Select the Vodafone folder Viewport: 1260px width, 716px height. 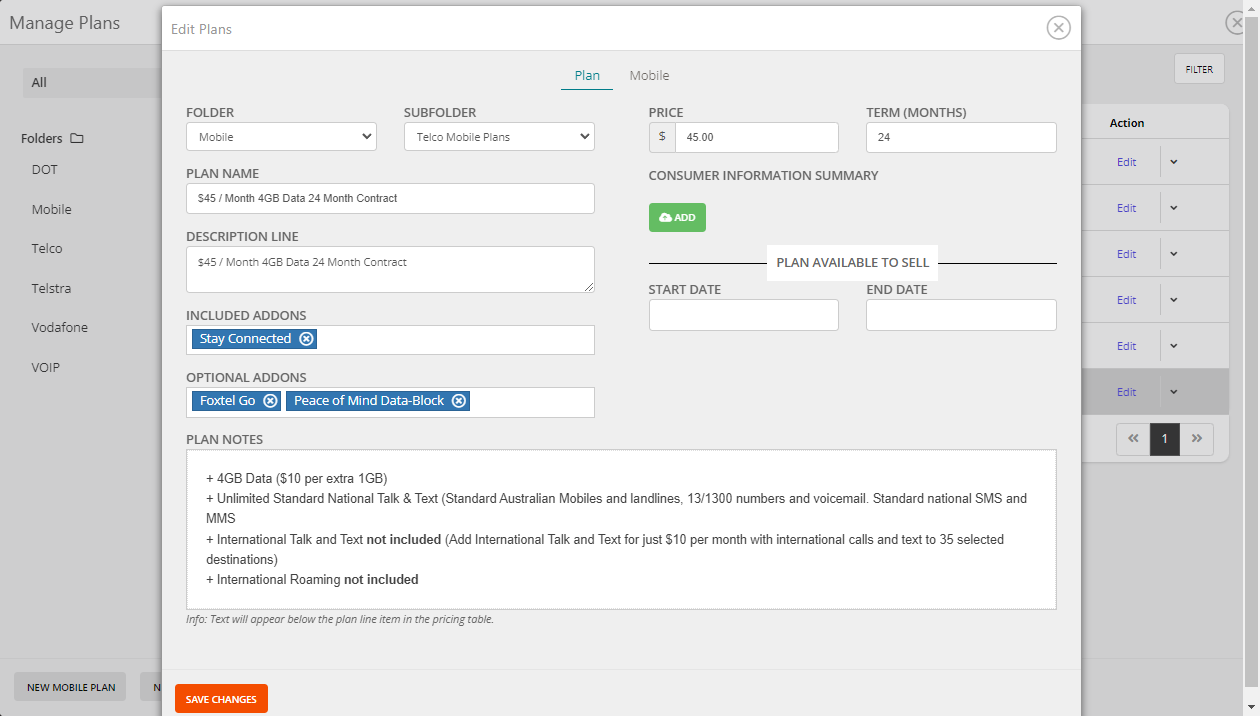pos(59,327)
